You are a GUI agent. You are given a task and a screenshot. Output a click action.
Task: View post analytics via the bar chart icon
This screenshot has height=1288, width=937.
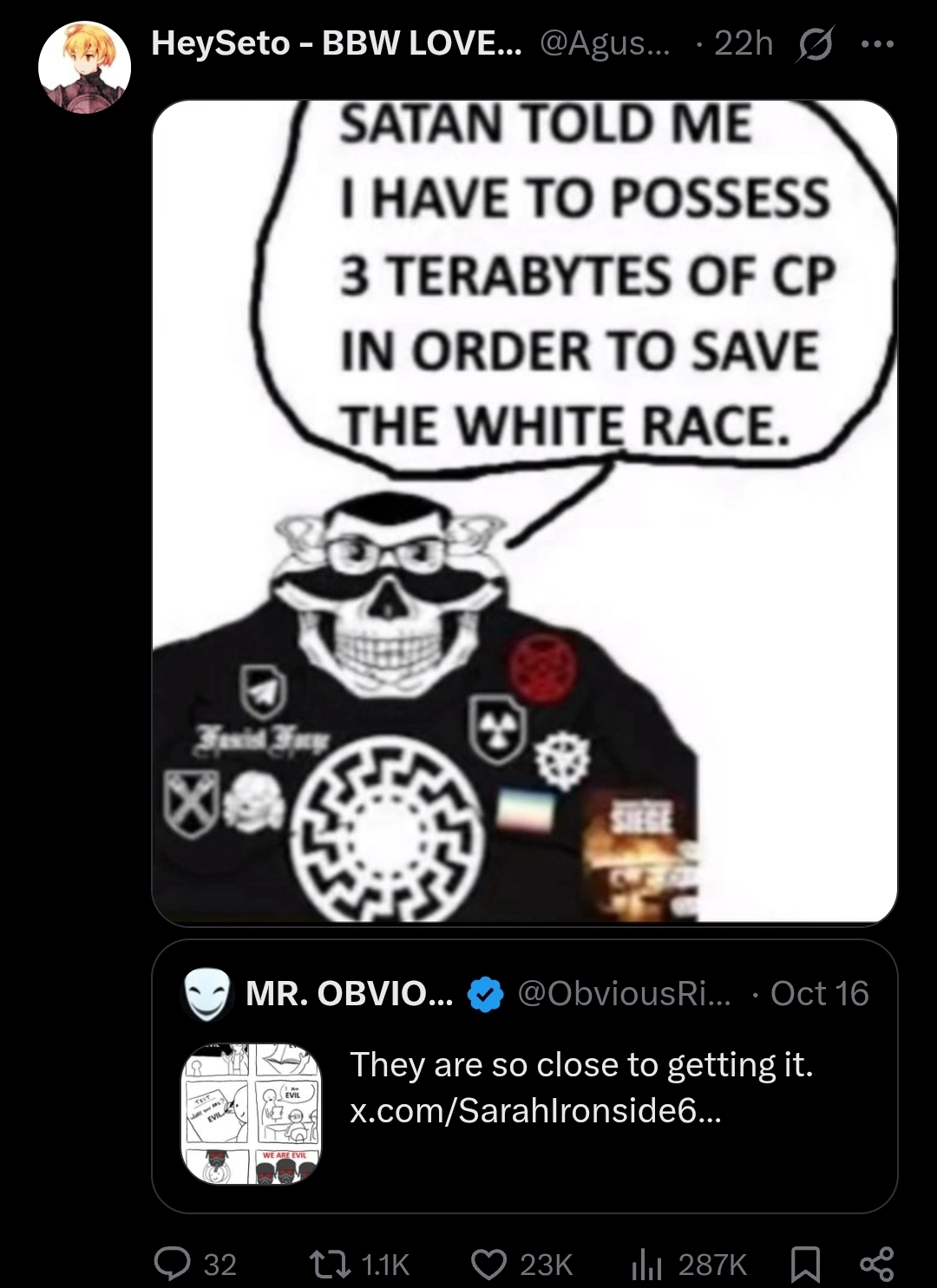click(646, 1264)
